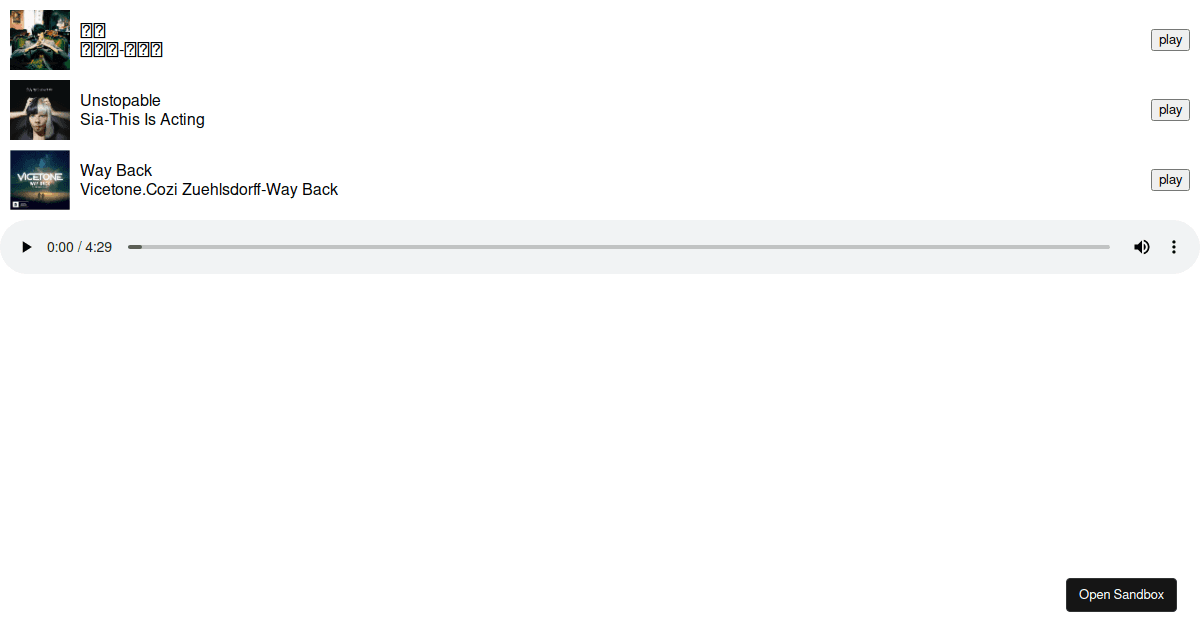Mute the audio with the speaker icon
The image size is (1200, 630).
pyautogui.click(x=1141, y=247)
